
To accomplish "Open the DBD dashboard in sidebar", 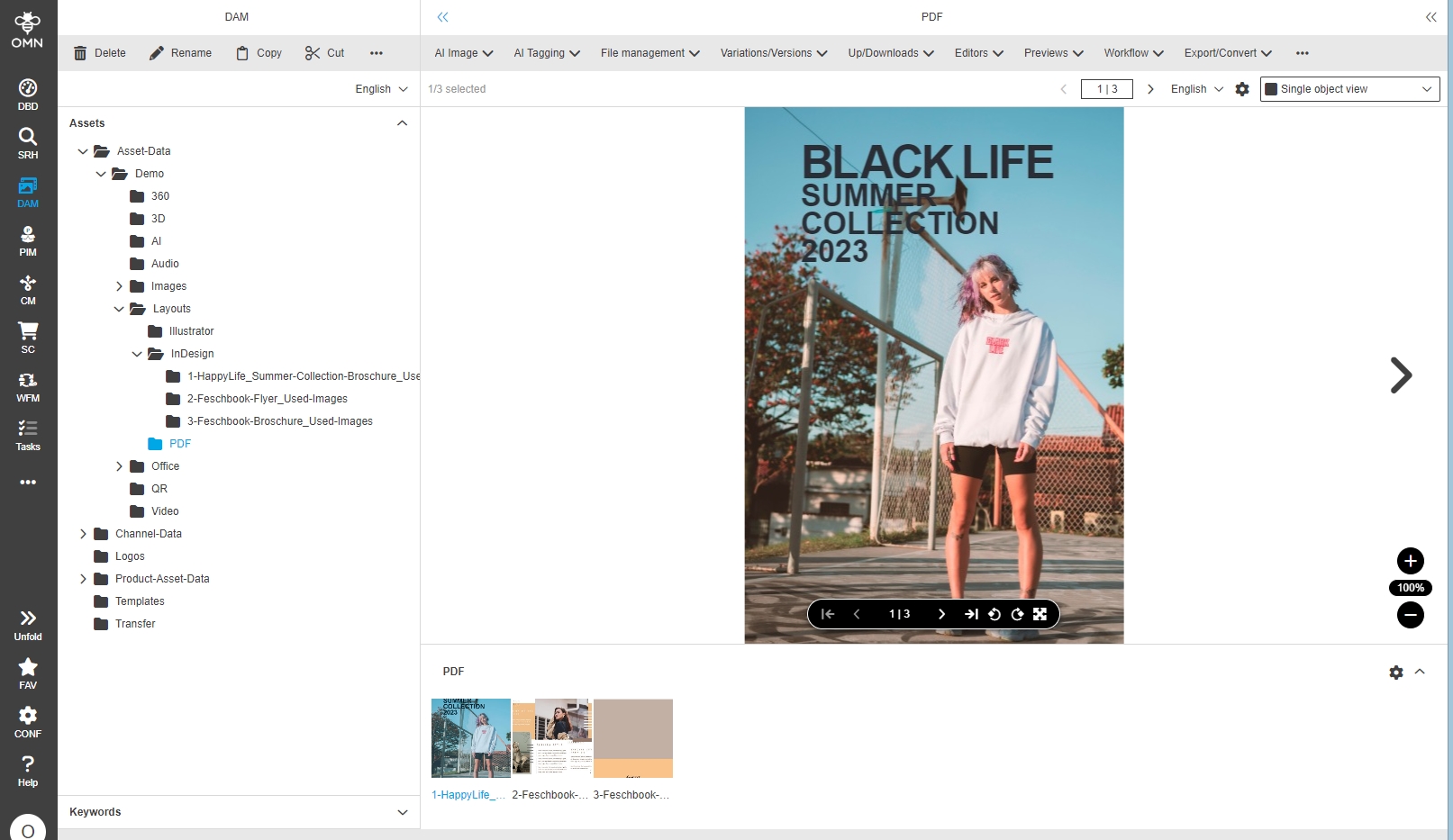I will pos(28,95).
